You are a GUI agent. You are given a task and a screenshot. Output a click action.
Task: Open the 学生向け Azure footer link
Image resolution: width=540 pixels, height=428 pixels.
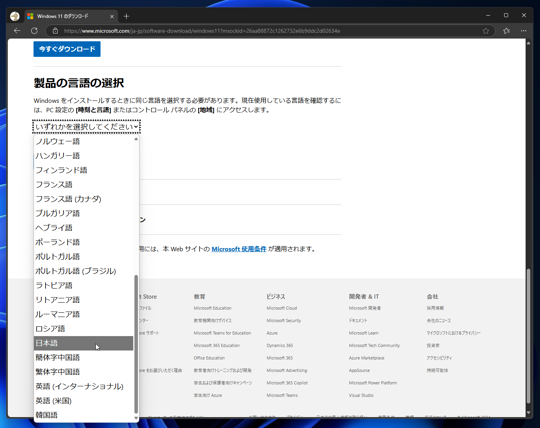[x=208, y=395]
